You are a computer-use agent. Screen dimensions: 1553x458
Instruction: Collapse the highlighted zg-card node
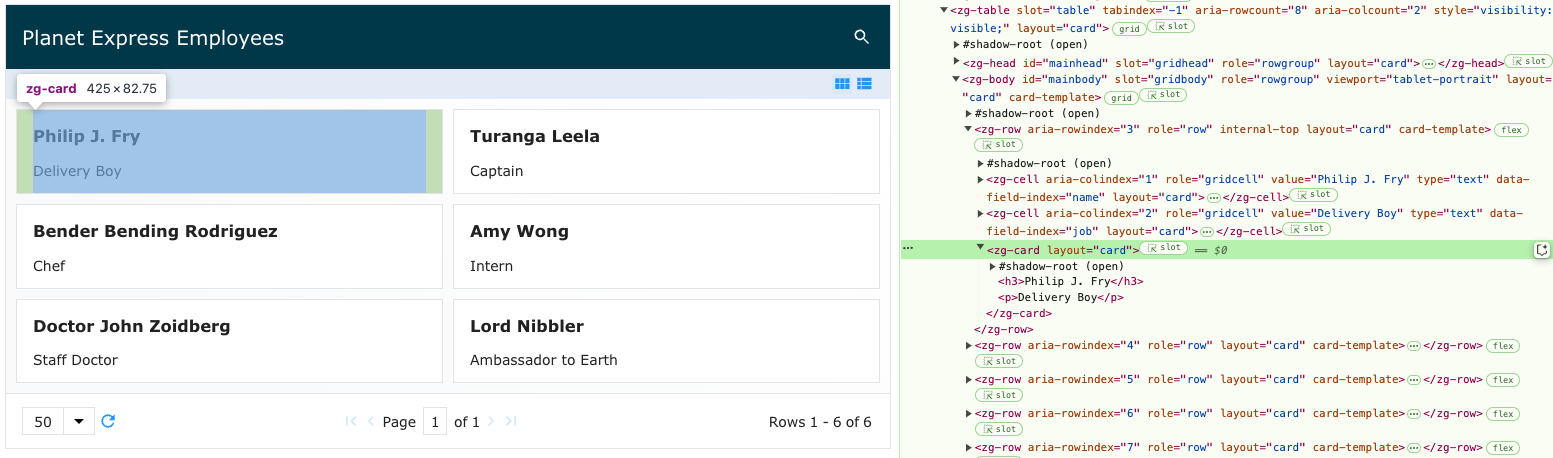coord(980,249)
